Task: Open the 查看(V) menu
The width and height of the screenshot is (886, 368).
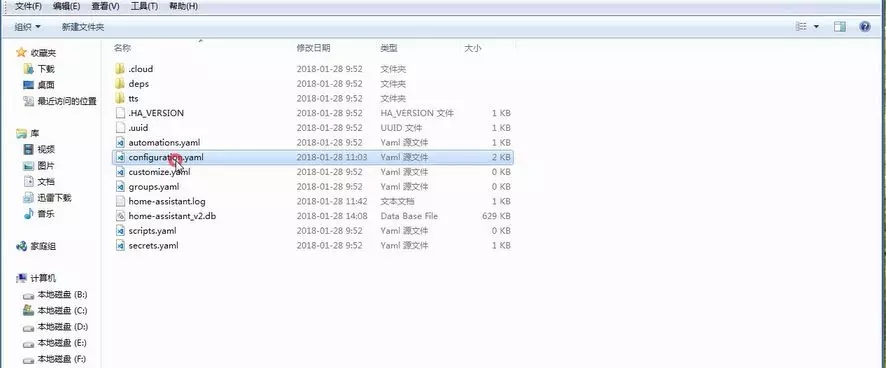Action: tap(105, 6)
